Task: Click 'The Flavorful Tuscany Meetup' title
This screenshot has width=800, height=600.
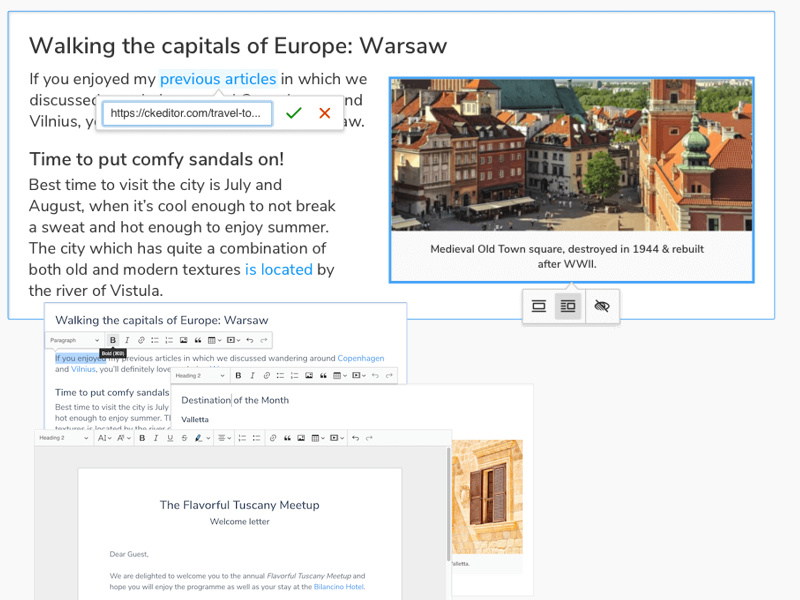Action: (x=240, y=505)
